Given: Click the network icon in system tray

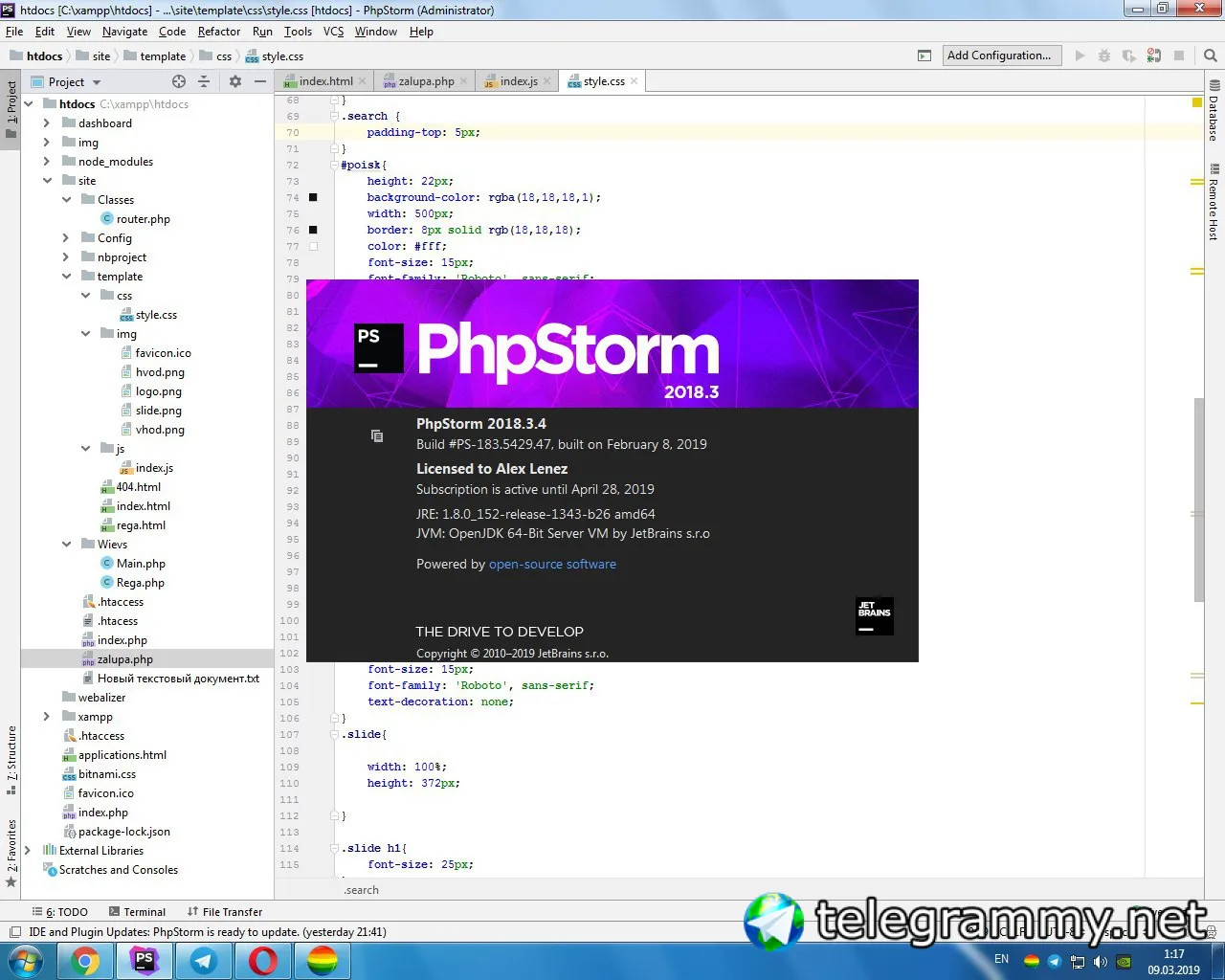Looking at the screenshot, I should click(x=1078, y=961).
